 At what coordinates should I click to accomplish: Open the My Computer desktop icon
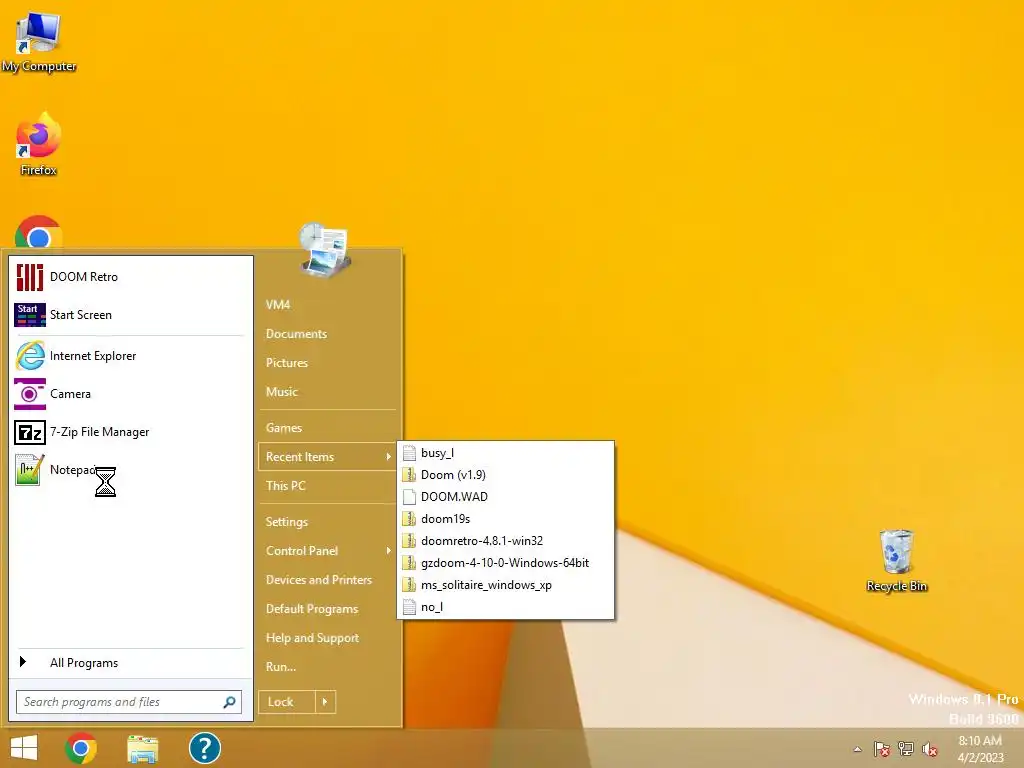tap(39, 40)
